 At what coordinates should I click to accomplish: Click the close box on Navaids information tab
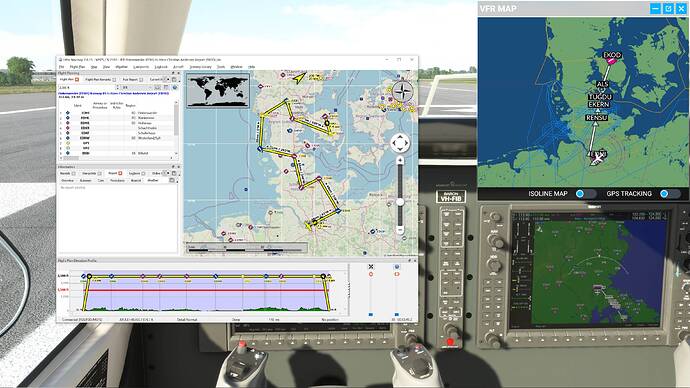coord(73,173)
